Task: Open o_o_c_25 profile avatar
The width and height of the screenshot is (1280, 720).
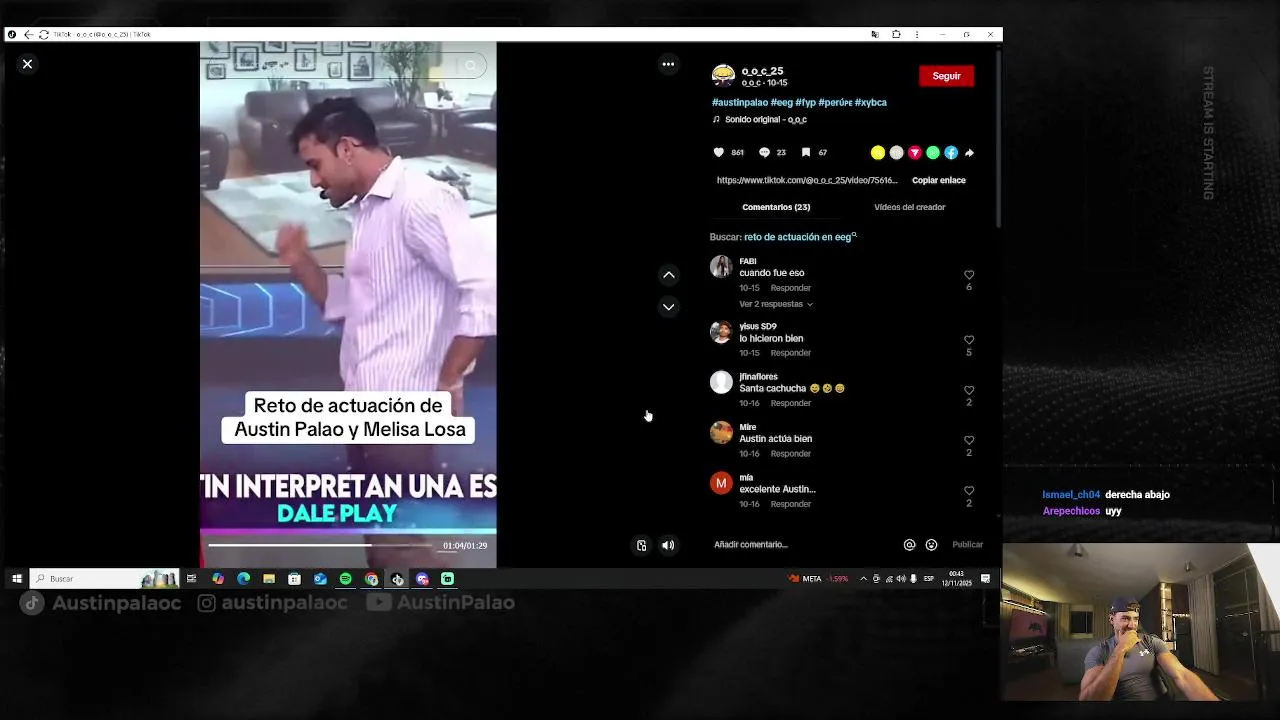Action: point(723,76)
